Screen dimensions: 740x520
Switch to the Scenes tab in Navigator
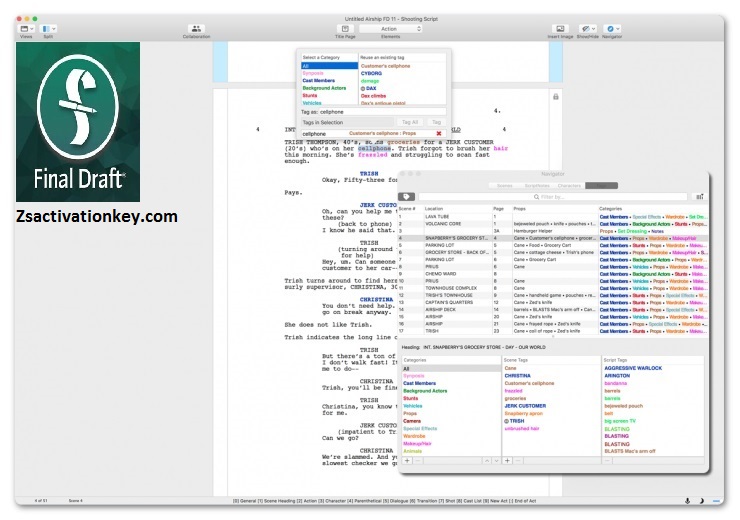tap(505, 185)
